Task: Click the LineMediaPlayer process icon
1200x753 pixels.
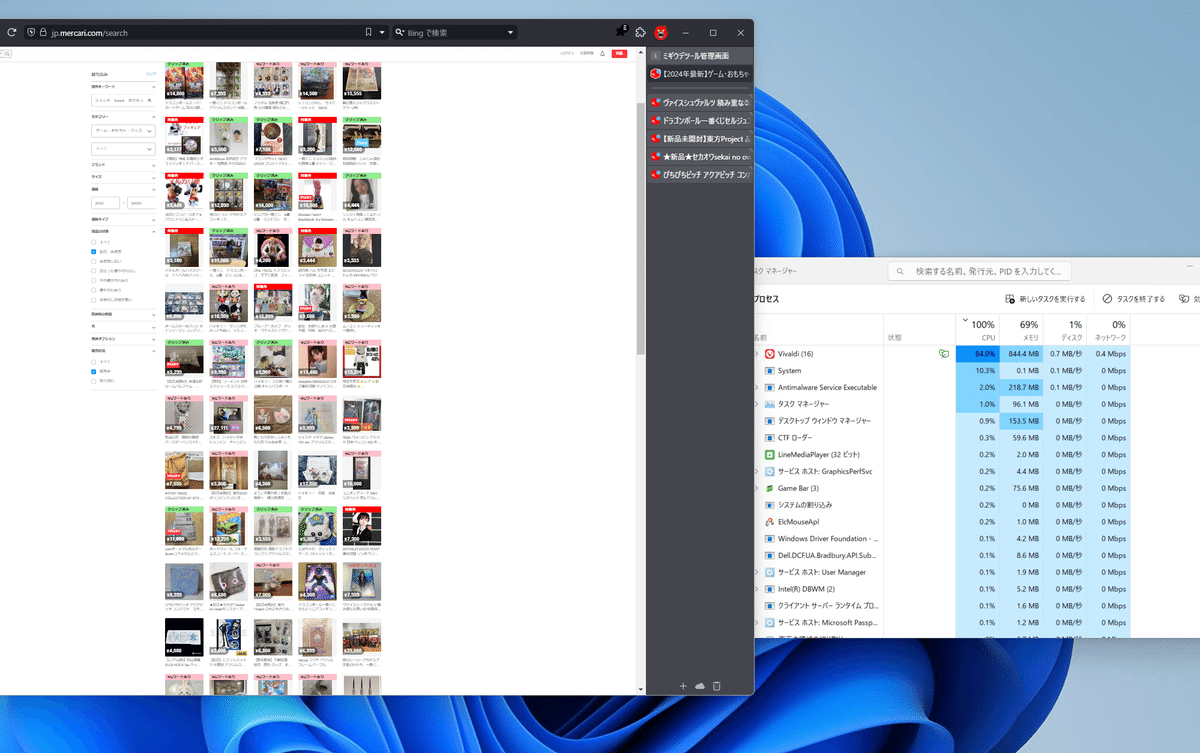Action: 769,454
